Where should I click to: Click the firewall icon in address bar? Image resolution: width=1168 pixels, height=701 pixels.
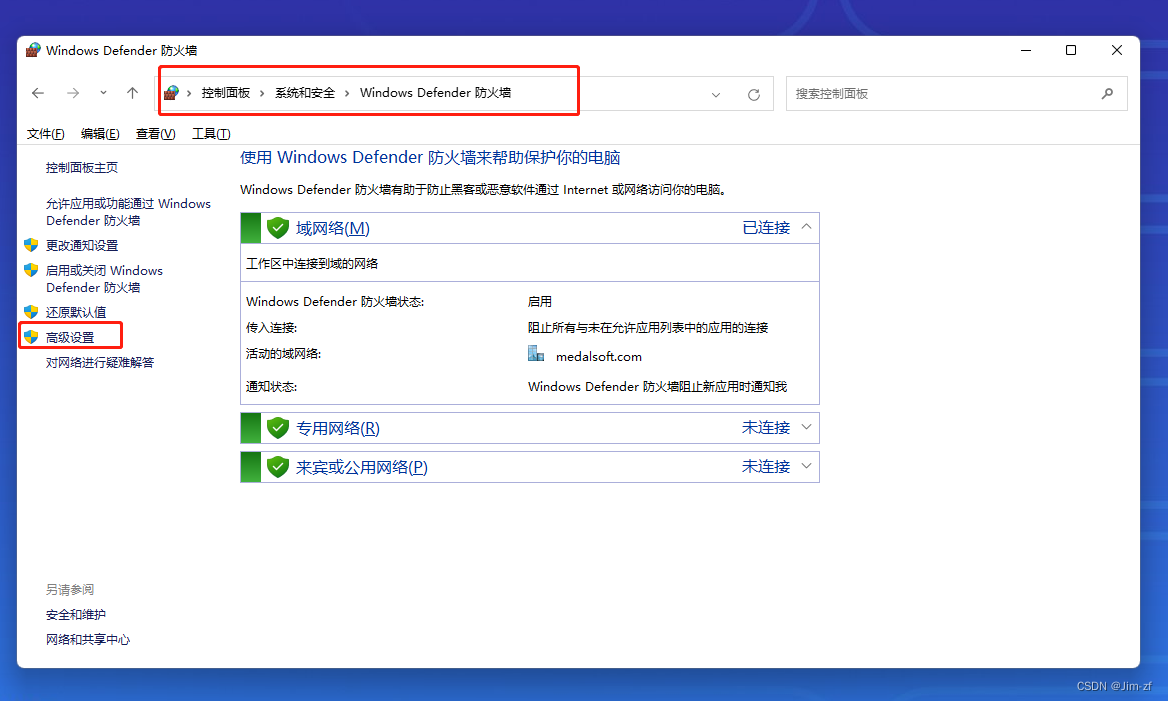point(171,93)
